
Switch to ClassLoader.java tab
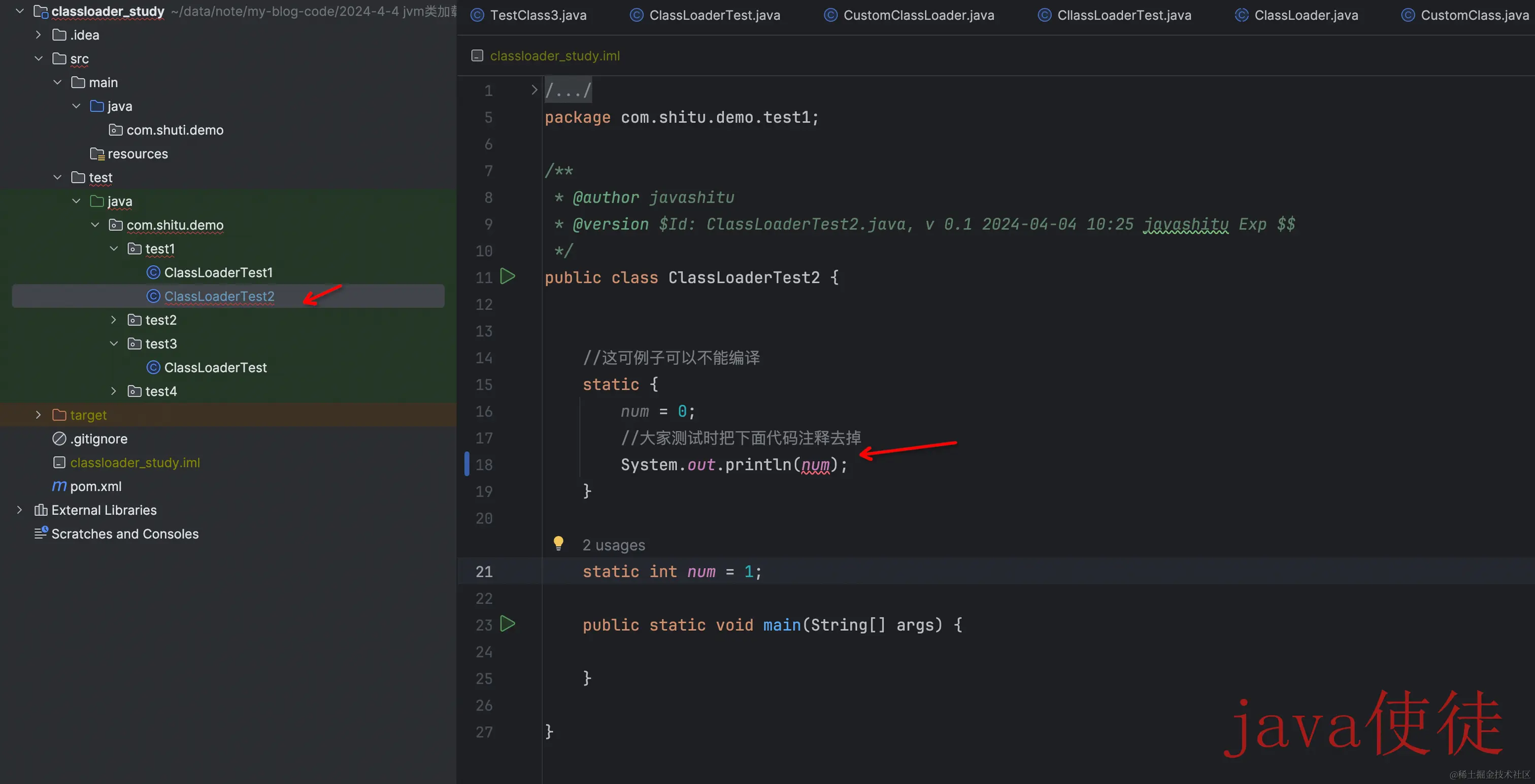click(1296, 15)
